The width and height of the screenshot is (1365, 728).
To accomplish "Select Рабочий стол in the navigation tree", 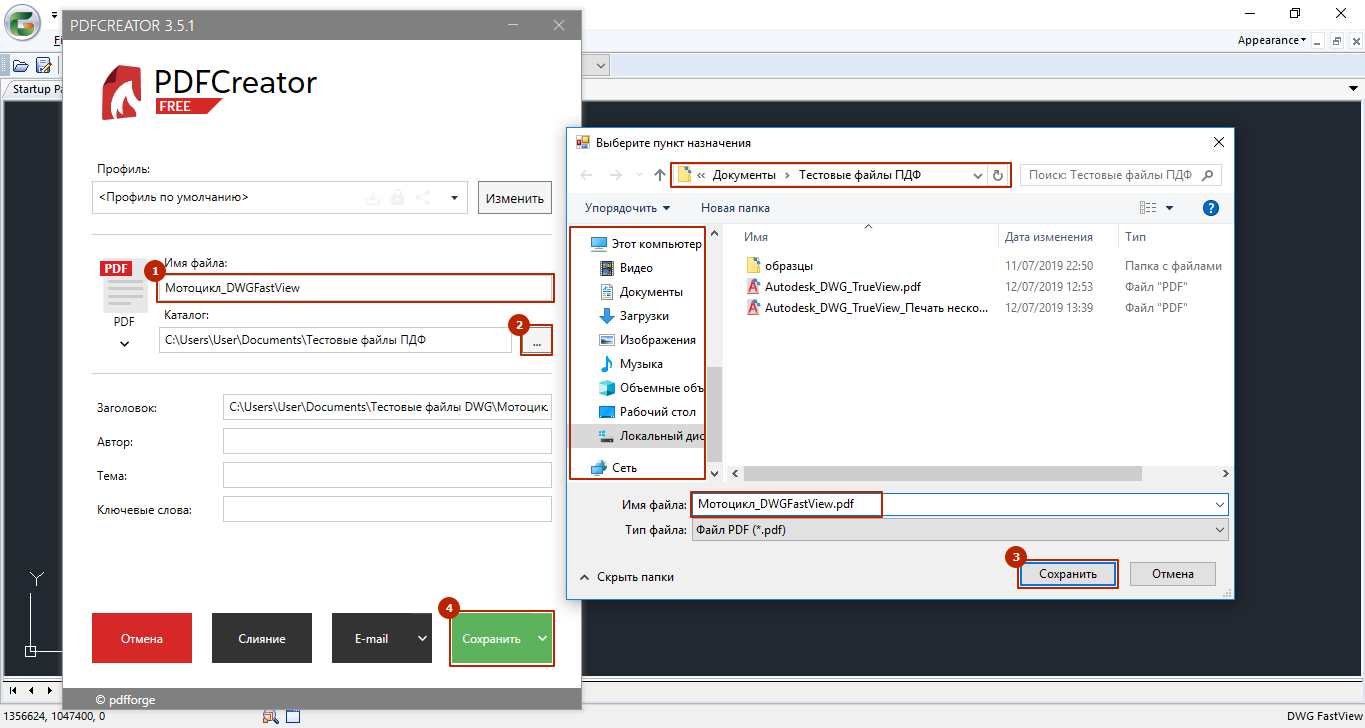I will (646, 412).
